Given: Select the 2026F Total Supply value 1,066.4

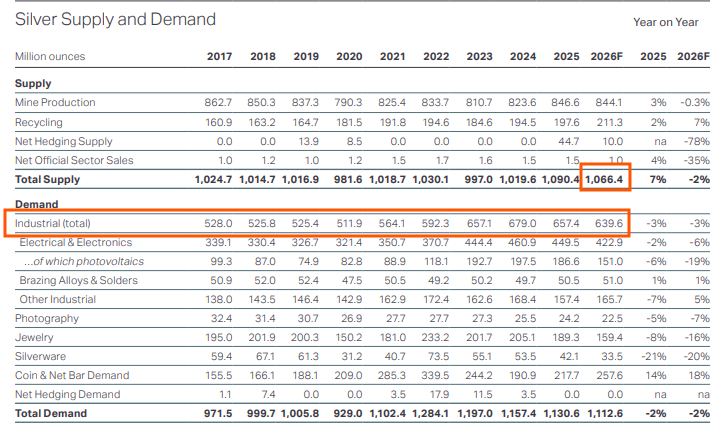Looking at the screenshot, I should tap(604, 179).
